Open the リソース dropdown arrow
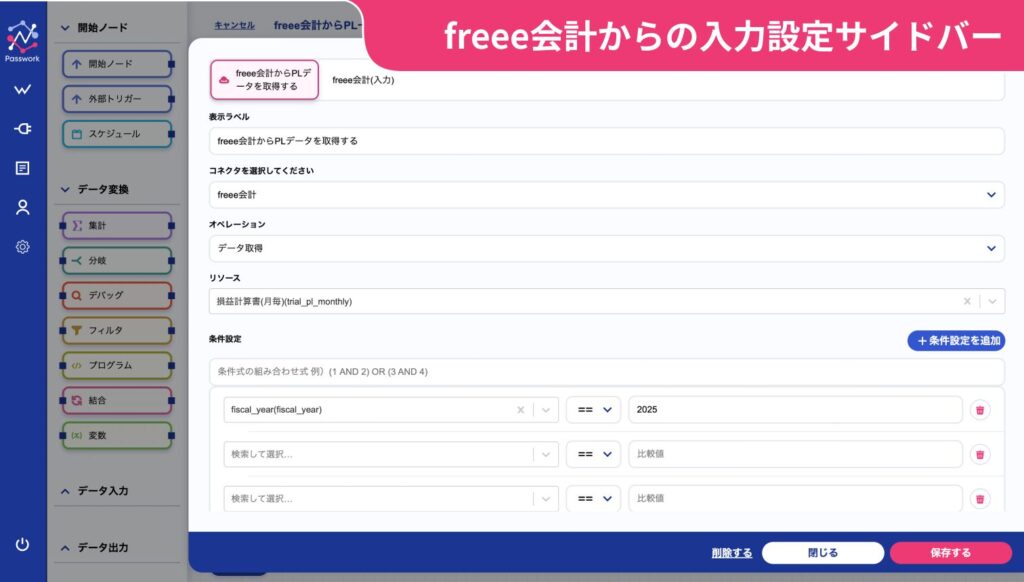This screenshot has width=1024, height=582. point(992,301)
